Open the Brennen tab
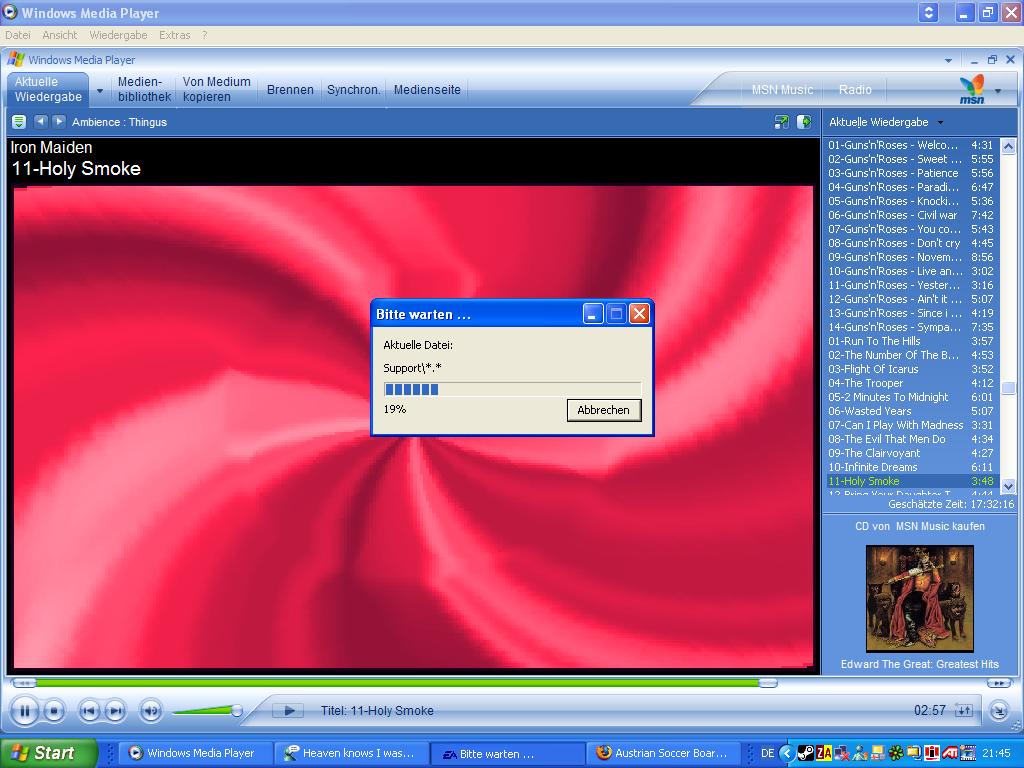1024x768 pixels. pos(290,90)
